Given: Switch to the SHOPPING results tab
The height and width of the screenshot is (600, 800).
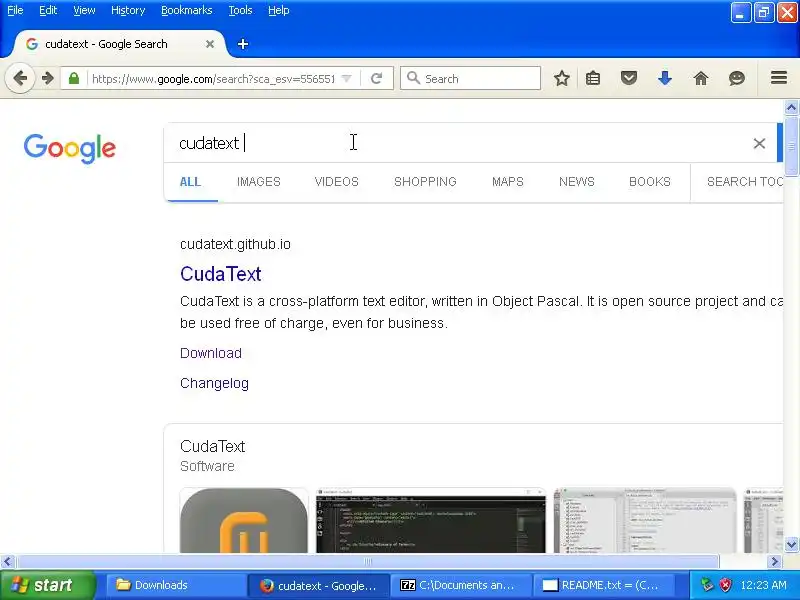Looking at the screenshot, I should click(425, 182).
